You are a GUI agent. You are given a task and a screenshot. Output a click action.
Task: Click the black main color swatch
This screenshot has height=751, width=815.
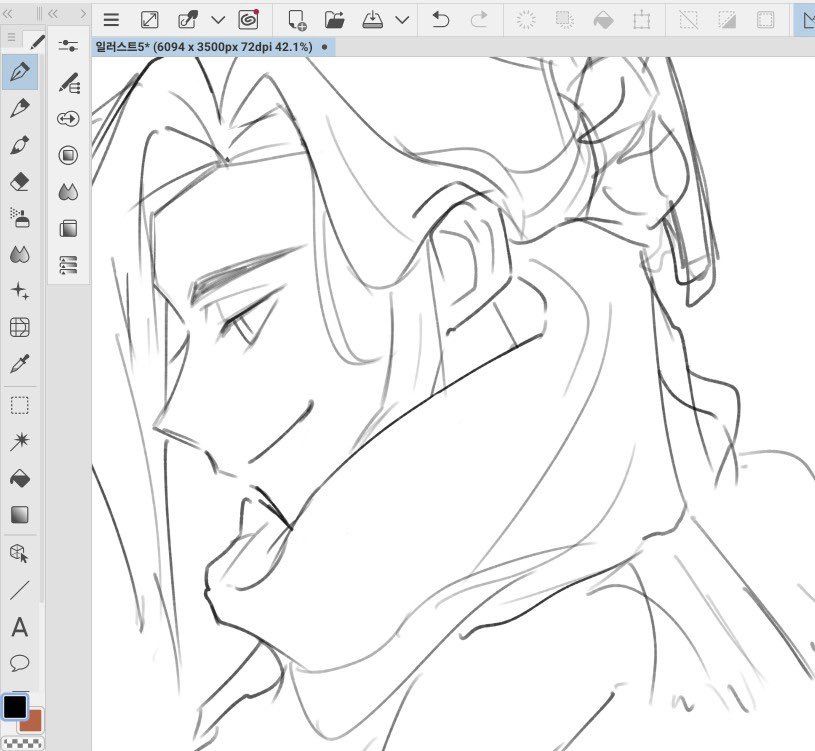(14, 707)
